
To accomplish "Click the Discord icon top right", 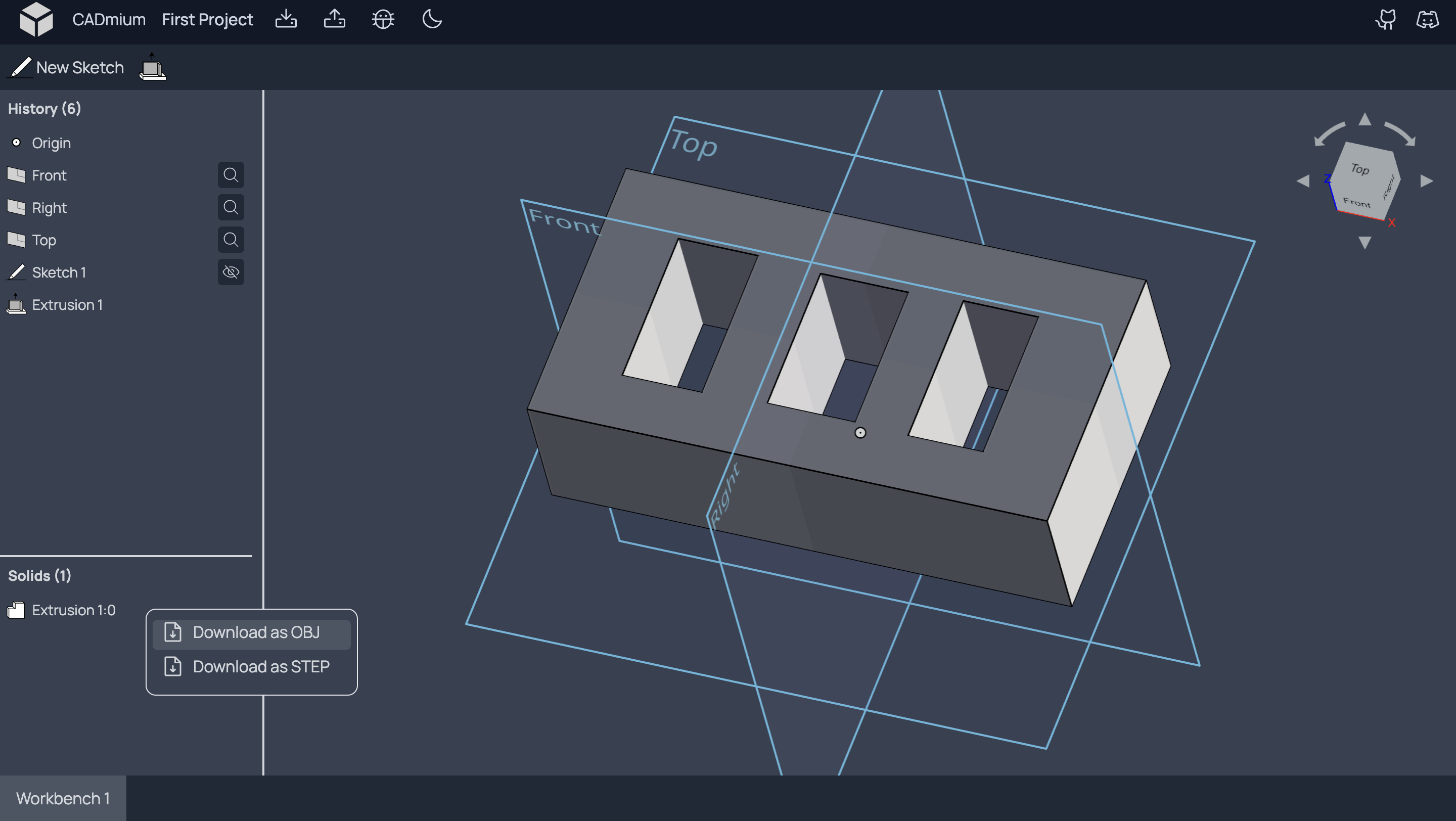I will point(1428,19).
